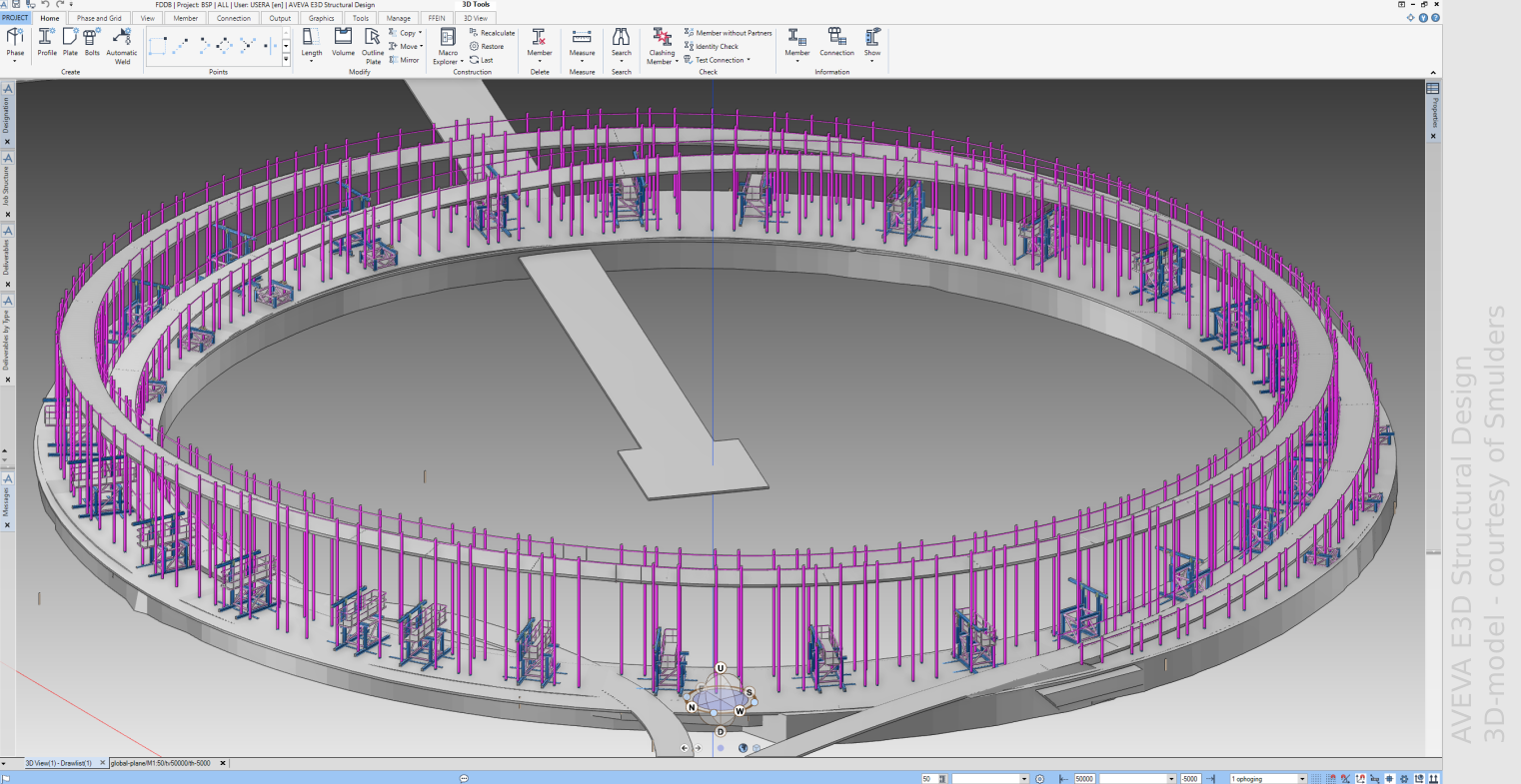Open the FFEIN ribbon tab
This screenshot has height=784, width=1521.
(x=436, y=18)
